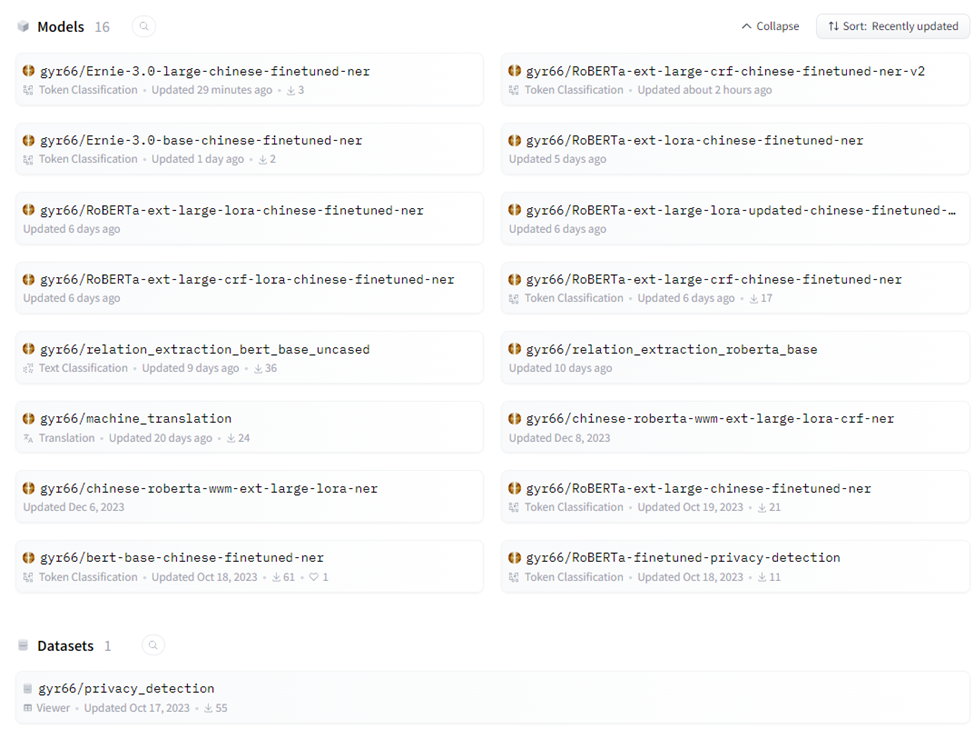The image size is (977, 739).
Task: Click the Models count number 16
Action: click(102, 27)
